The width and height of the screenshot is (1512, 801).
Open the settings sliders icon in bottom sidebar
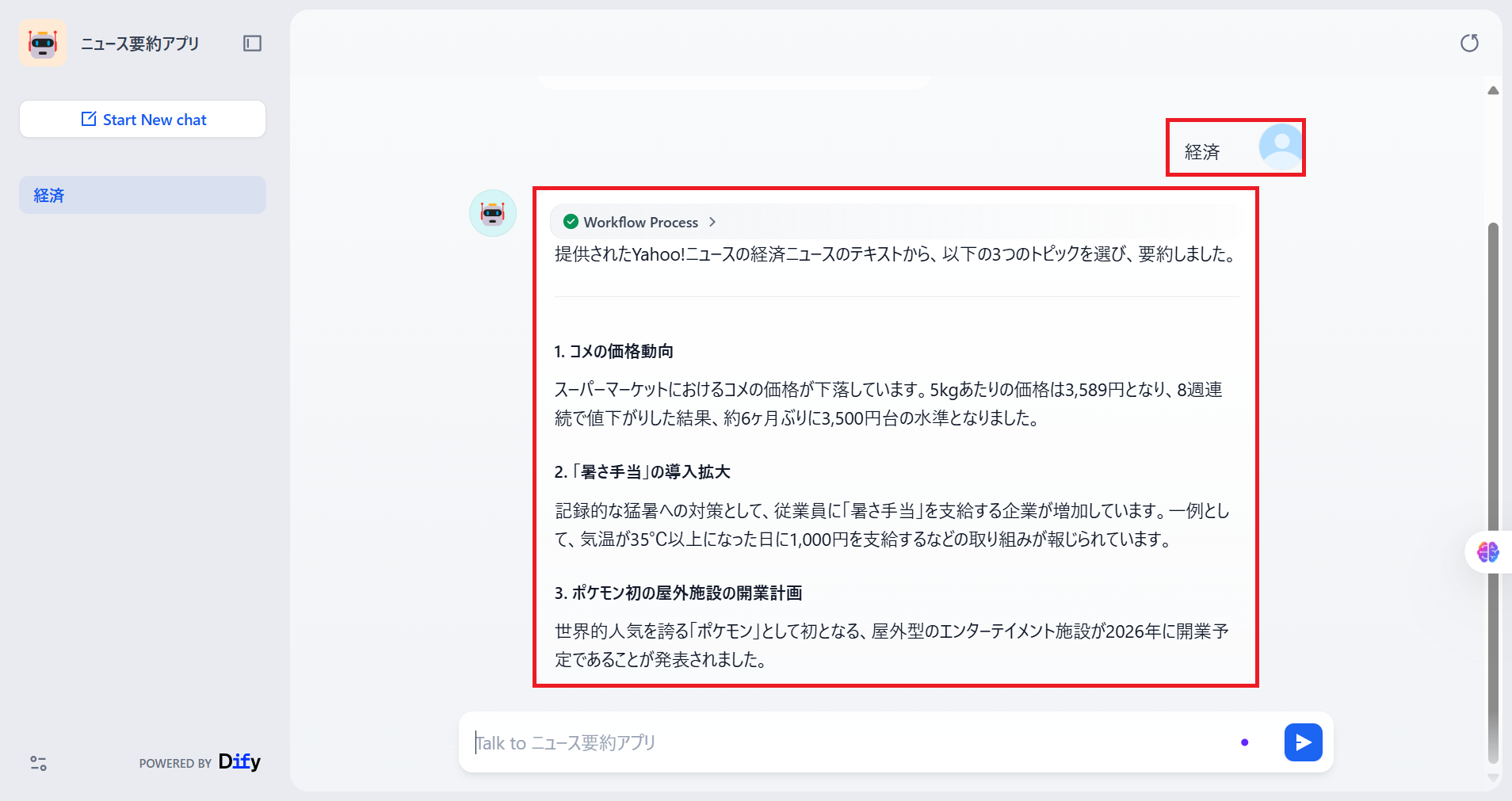click(x=36, y=763)
